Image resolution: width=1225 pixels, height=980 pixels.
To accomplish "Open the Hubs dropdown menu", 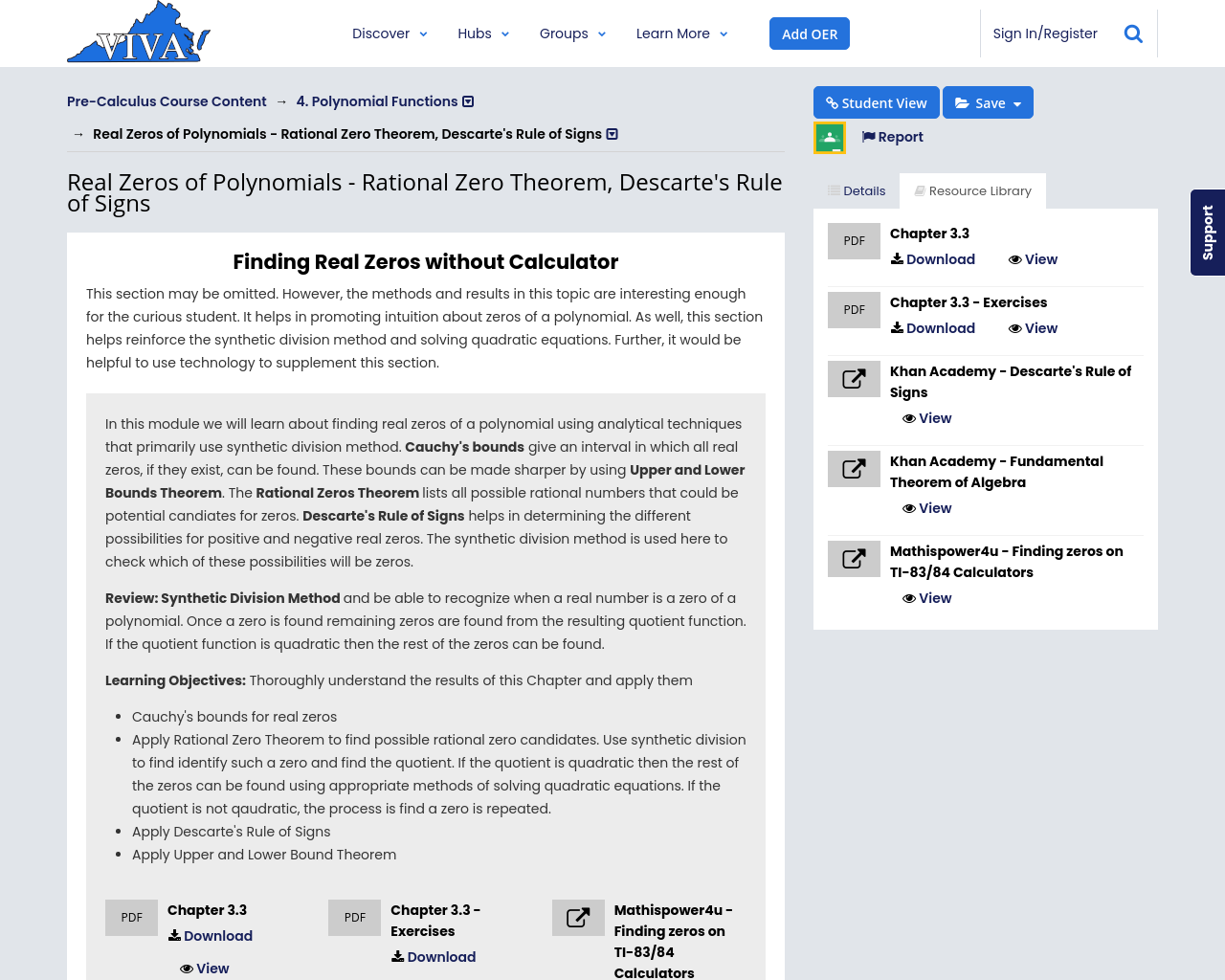I will (x=483, y=33).
